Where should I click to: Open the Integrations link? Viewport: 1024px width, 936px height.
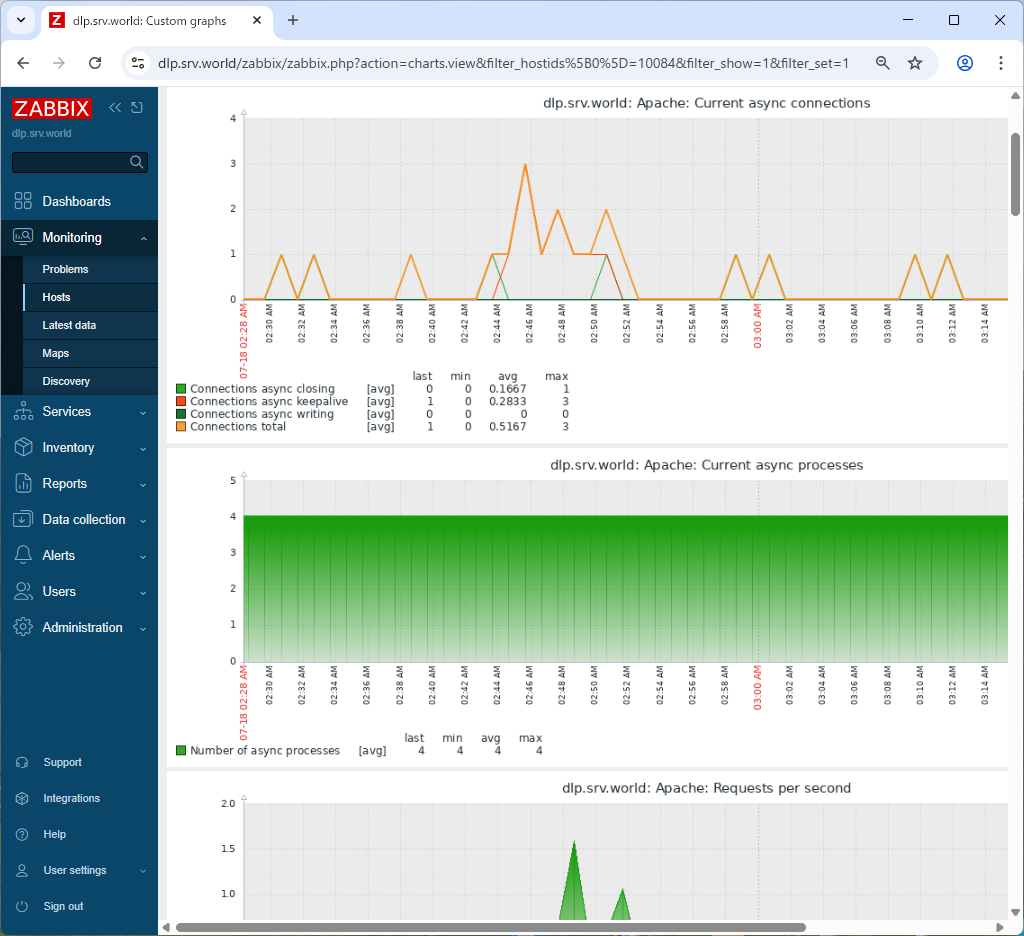(72, 798)
